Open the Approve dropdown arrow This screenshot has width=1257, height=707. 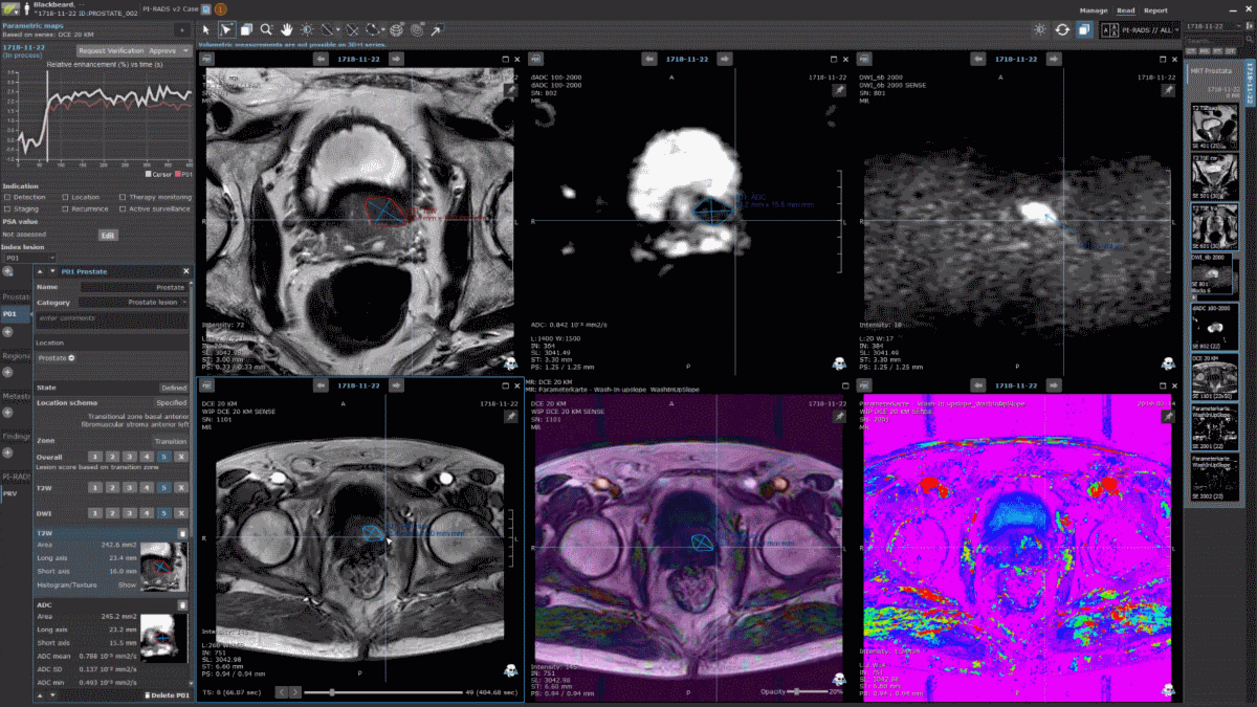tap(185, 51)
